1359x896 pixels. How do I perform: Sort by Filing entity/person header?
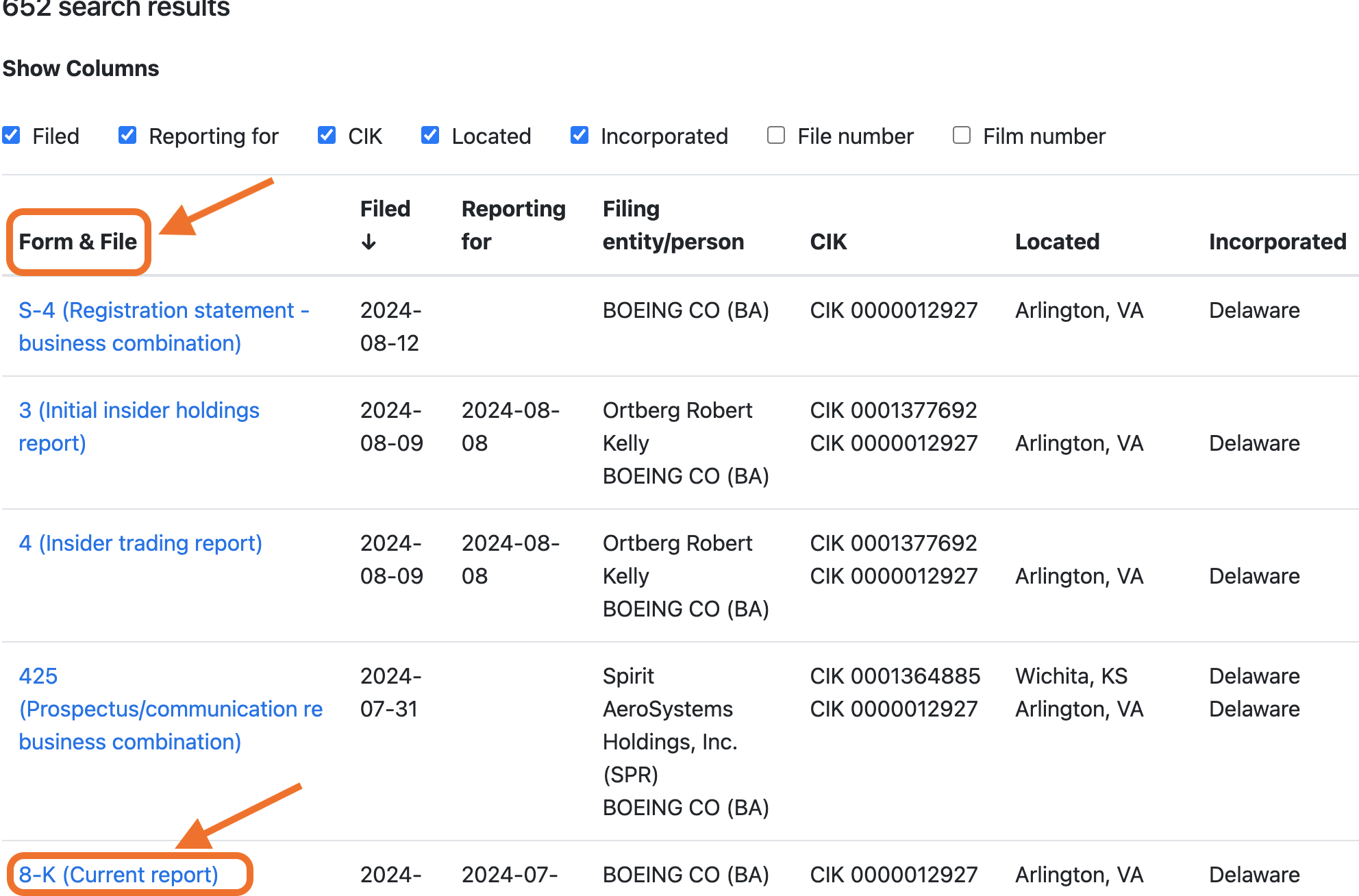click(673, 225)
